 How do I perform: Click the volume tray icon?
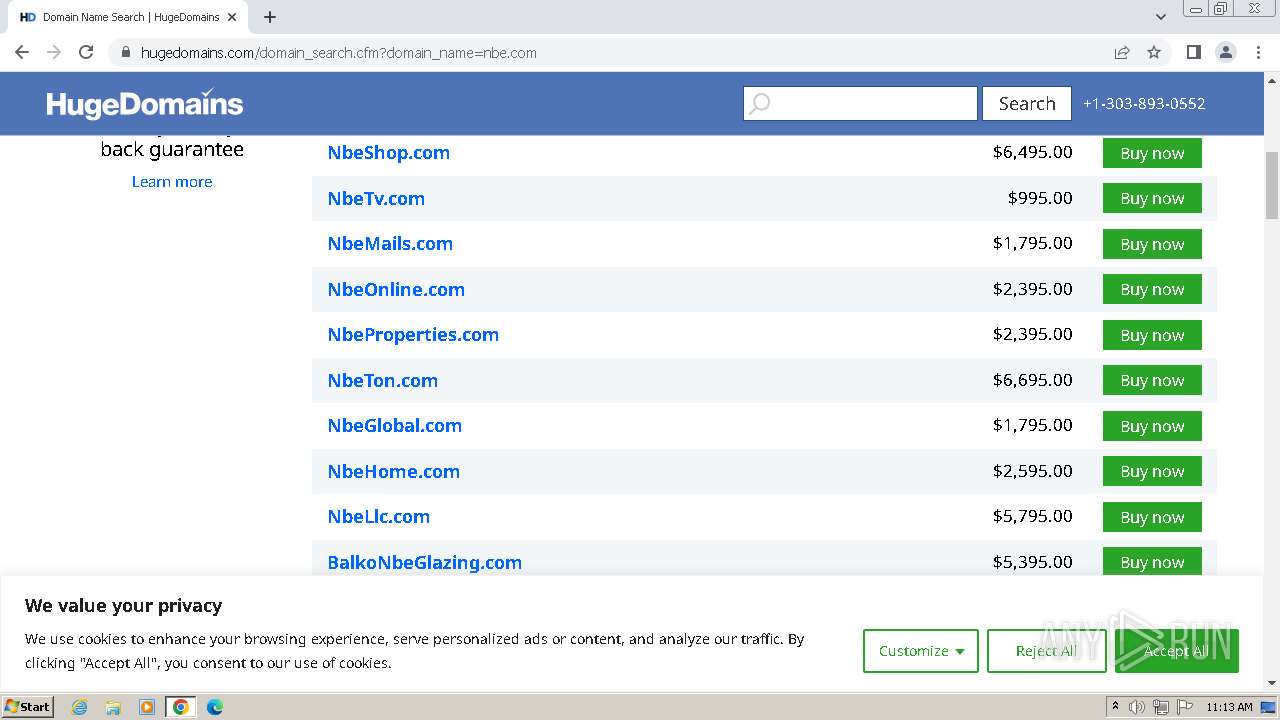tap(1137, 707)
